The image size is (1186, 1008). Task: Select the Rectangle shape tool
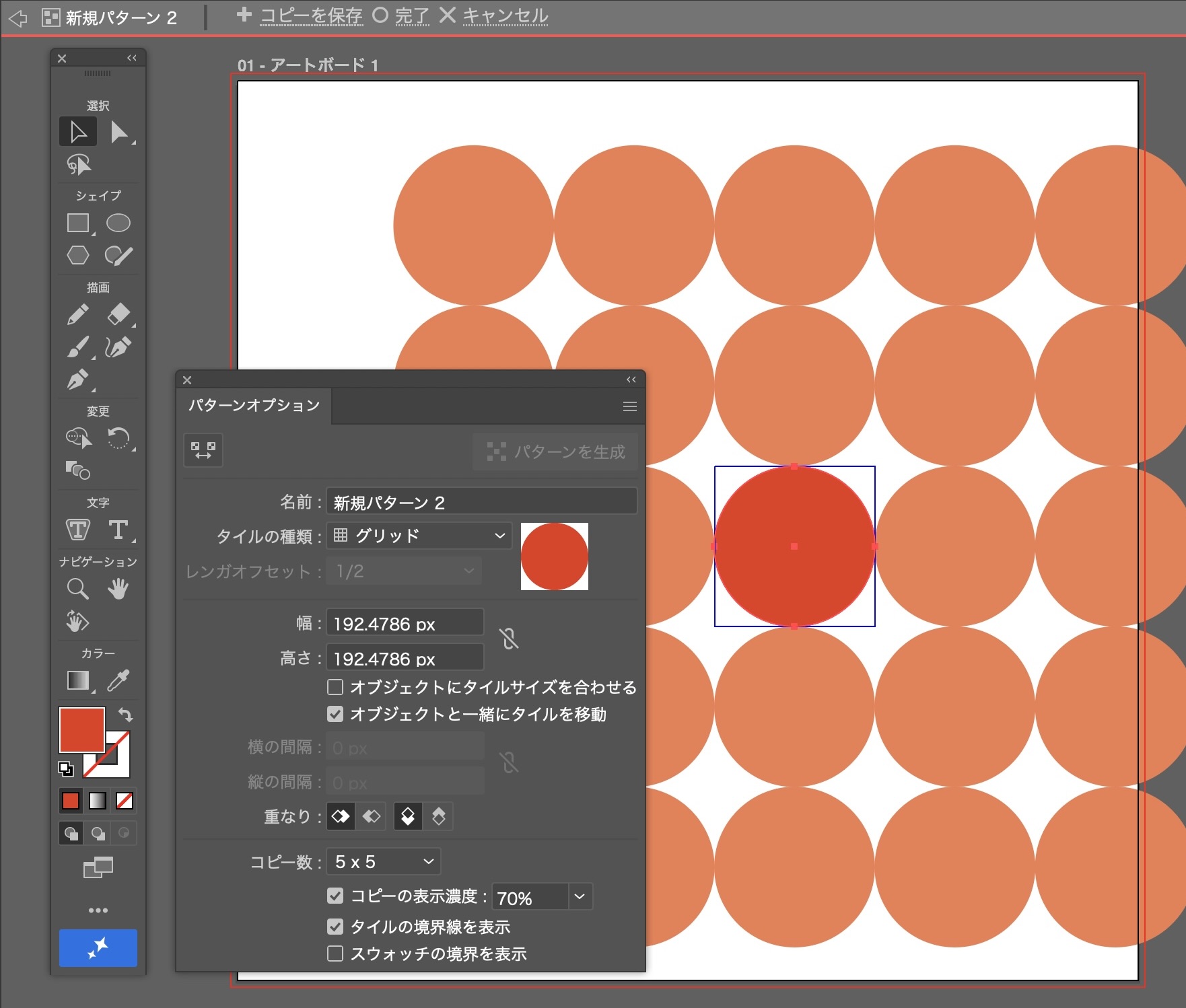coord(78,223)
